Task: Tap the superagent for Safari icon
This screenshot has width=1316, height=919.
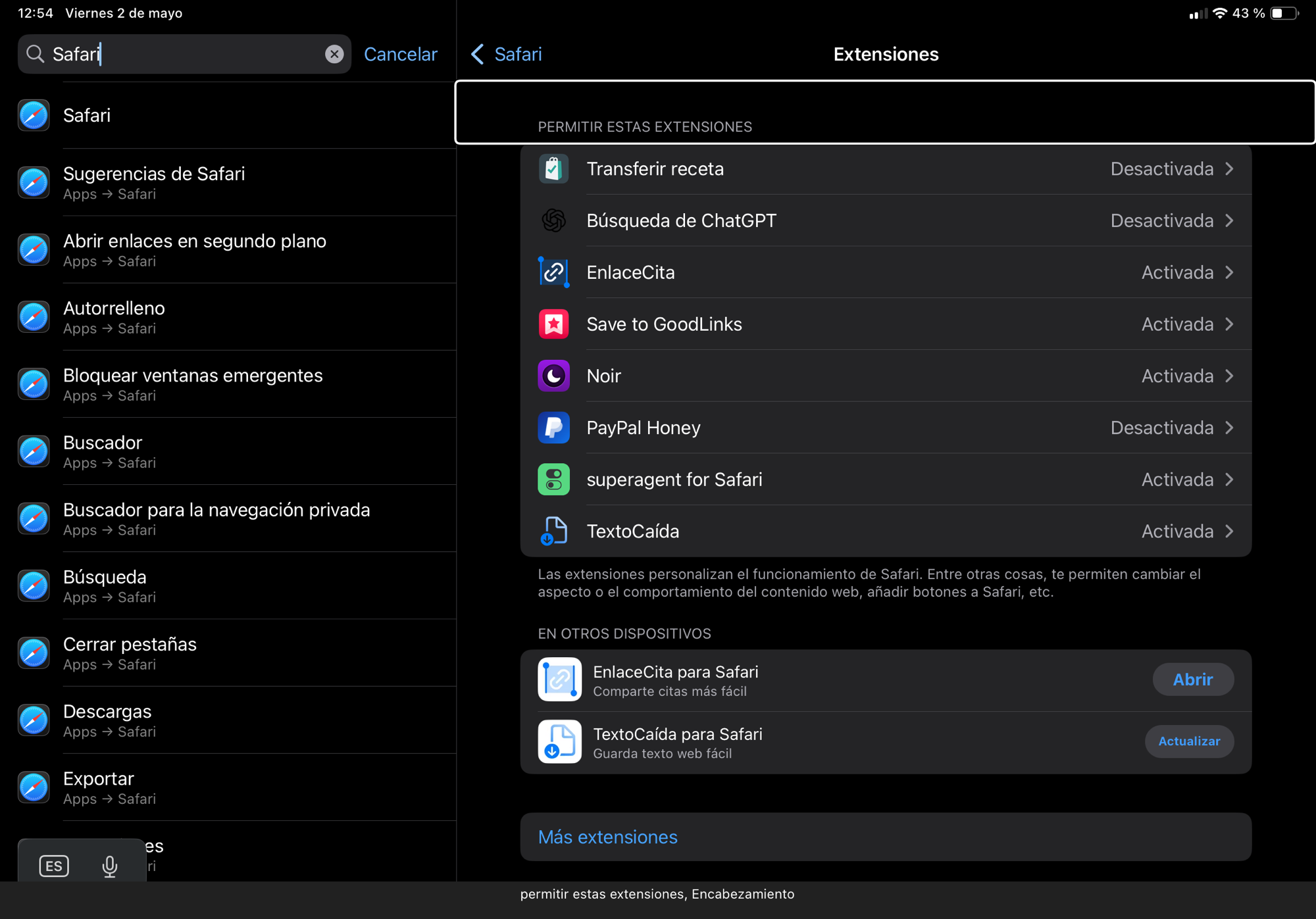Action: (553, 480)
